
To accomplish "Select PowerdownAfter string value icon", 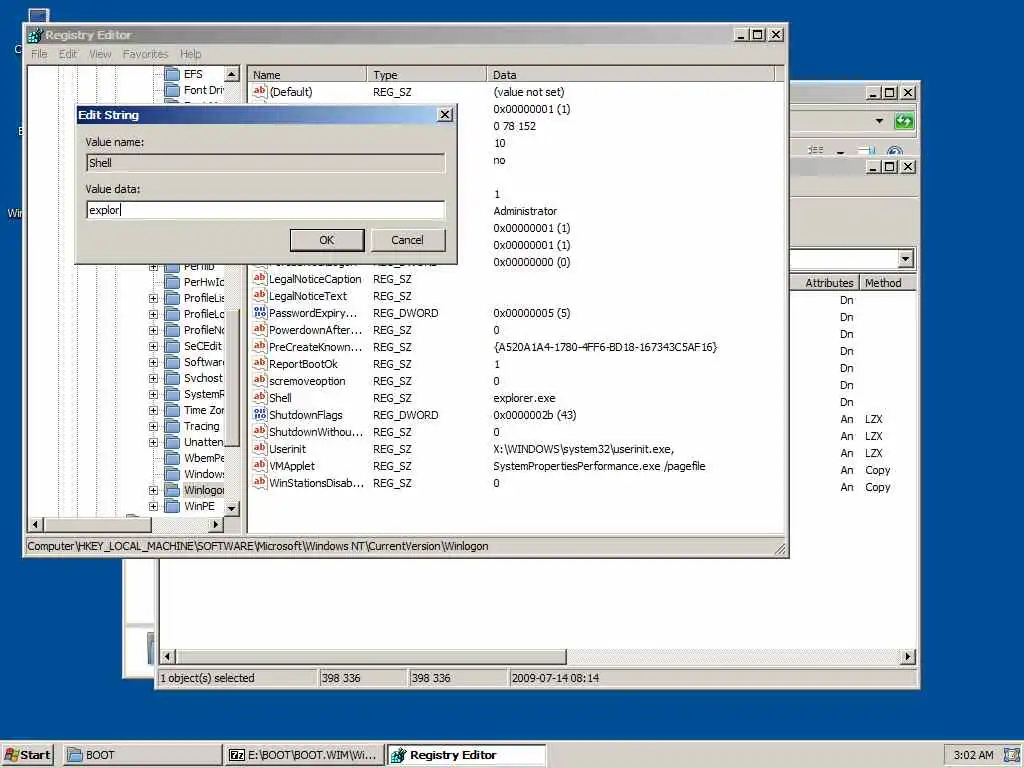I will (259, 329).
